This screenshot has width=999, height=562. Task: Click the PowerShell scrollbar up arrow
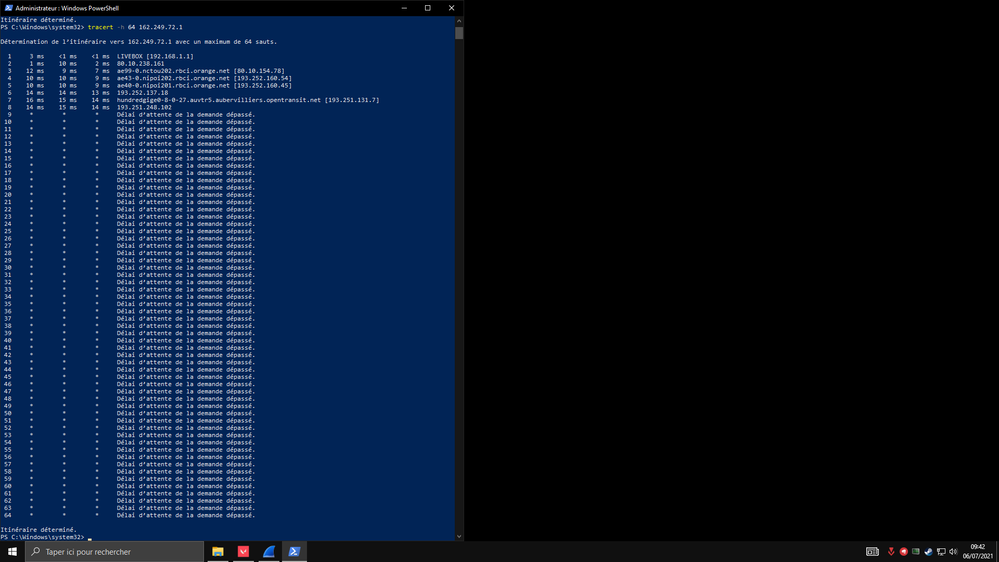click(459, 21)
